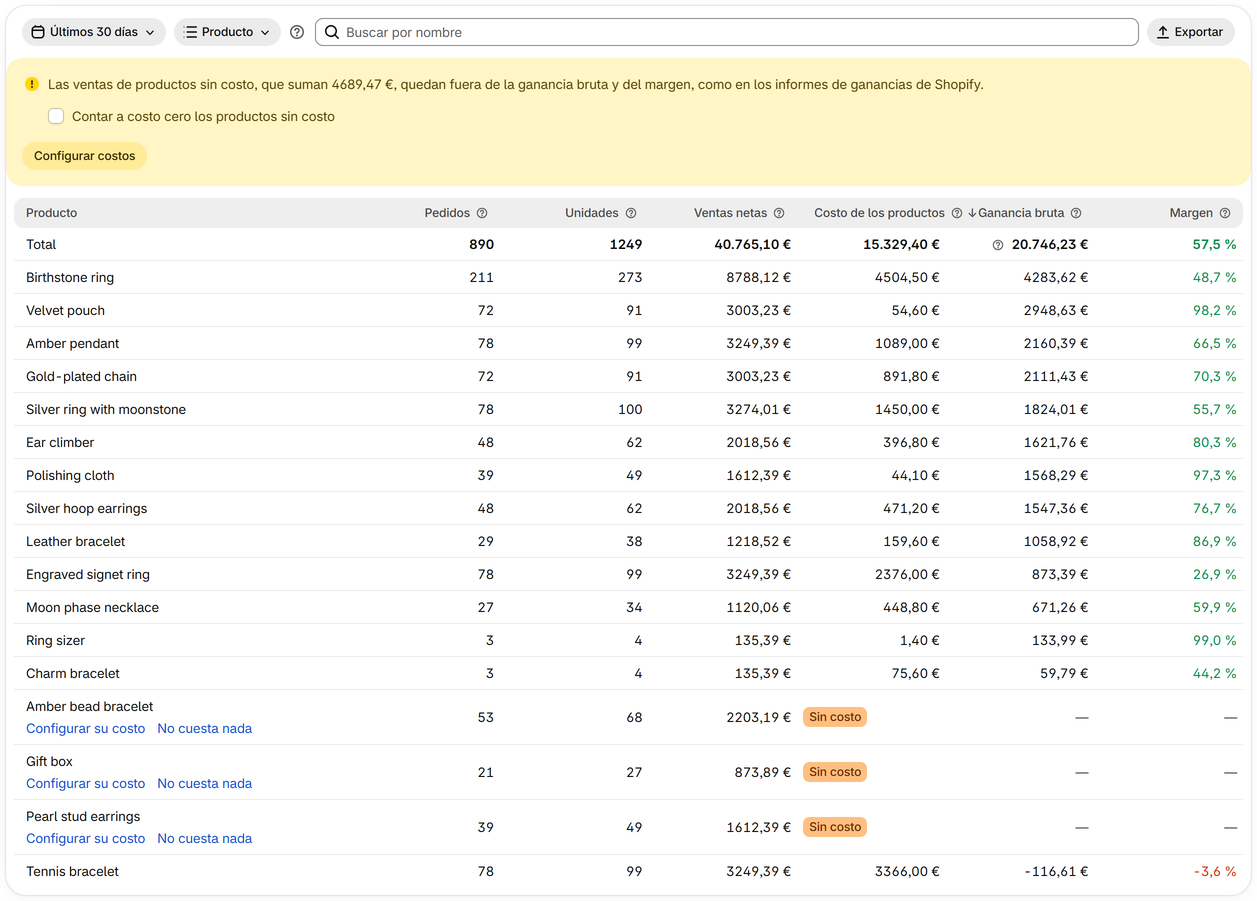Click the Engraved signet ring product name

pyautogui.click(x=88, y=575)
